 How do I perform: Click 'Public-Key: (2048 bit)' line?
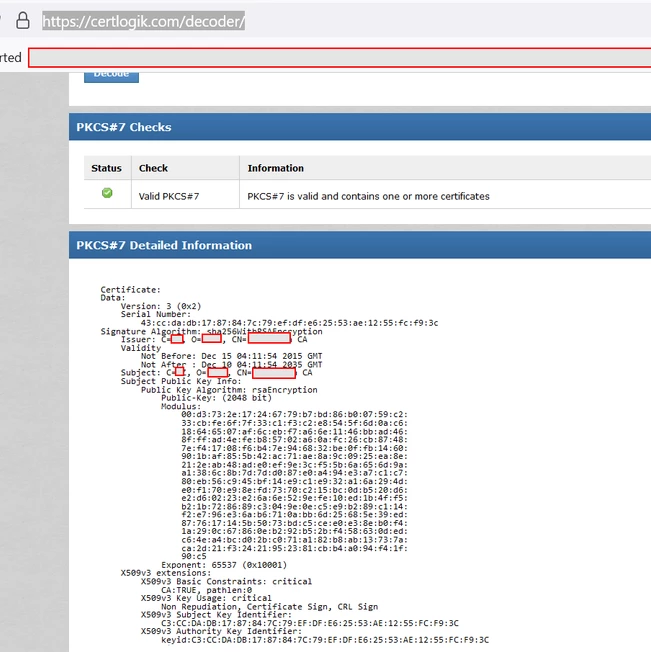tap(216, 398)
